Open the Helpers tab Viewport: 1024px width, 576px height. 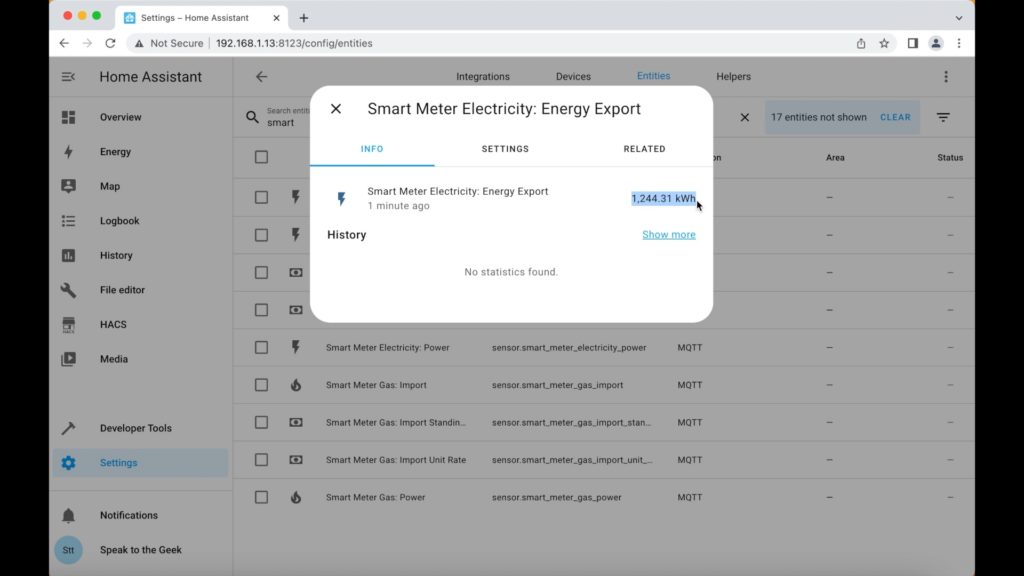click(x=733, y=76)
